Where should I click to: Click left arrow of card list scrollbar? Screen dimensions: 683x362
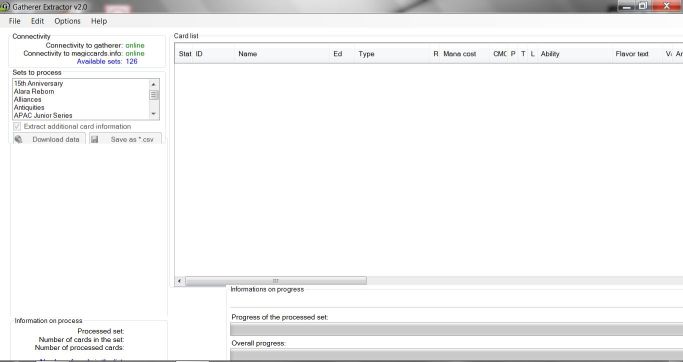[179, 281]
